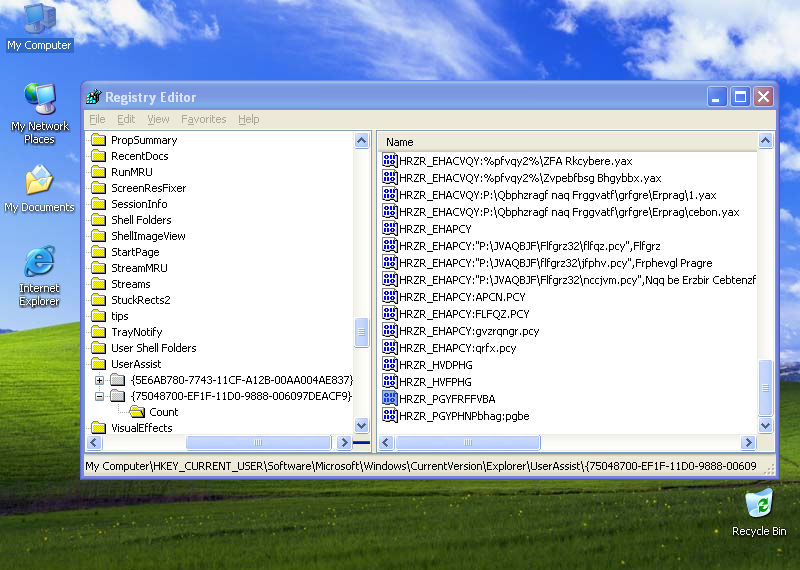Click binary value icon for HRZR_HVFPHG

[390, 381]
